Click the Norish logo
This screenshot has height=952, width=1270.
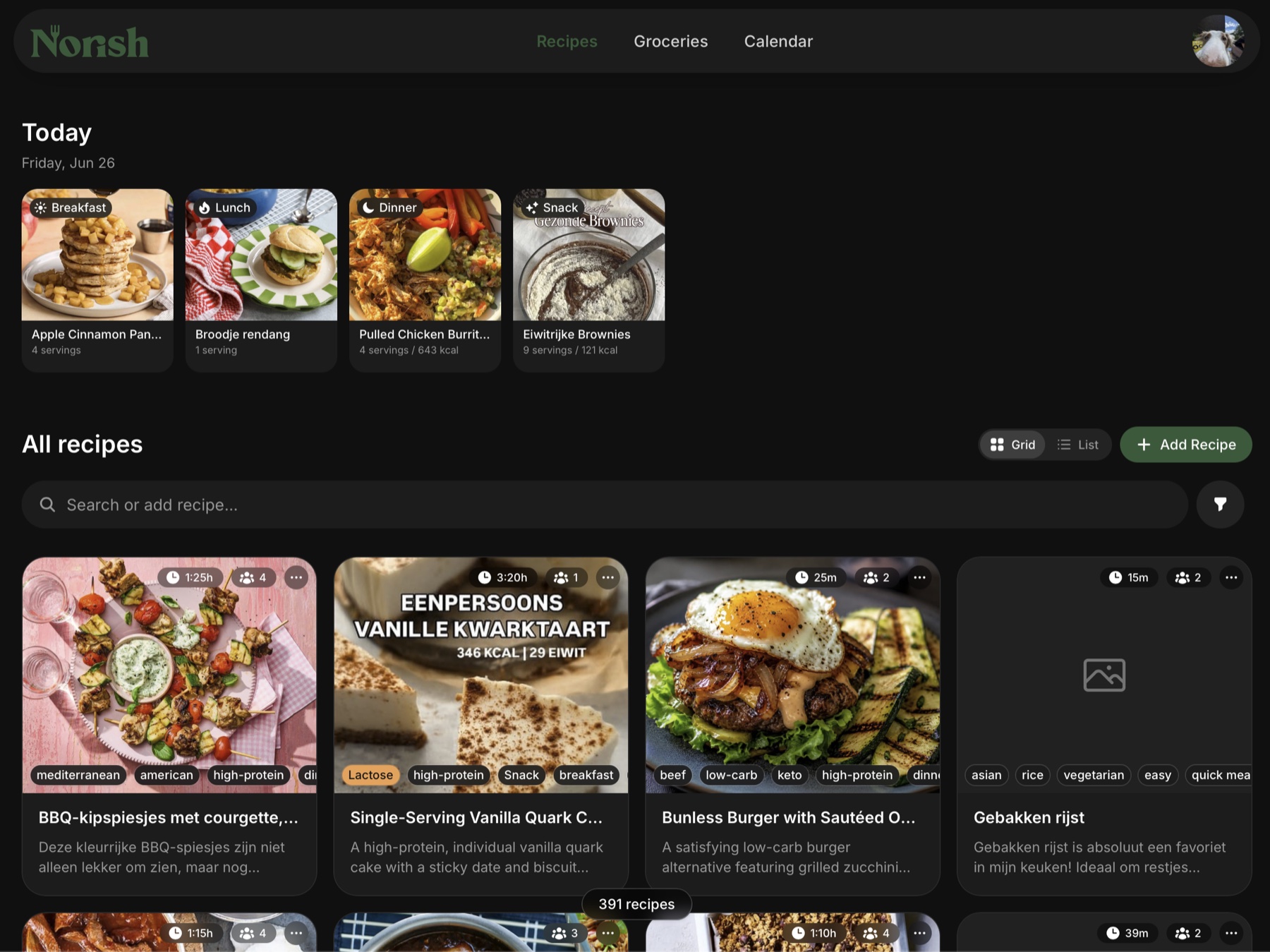point(90,42)
